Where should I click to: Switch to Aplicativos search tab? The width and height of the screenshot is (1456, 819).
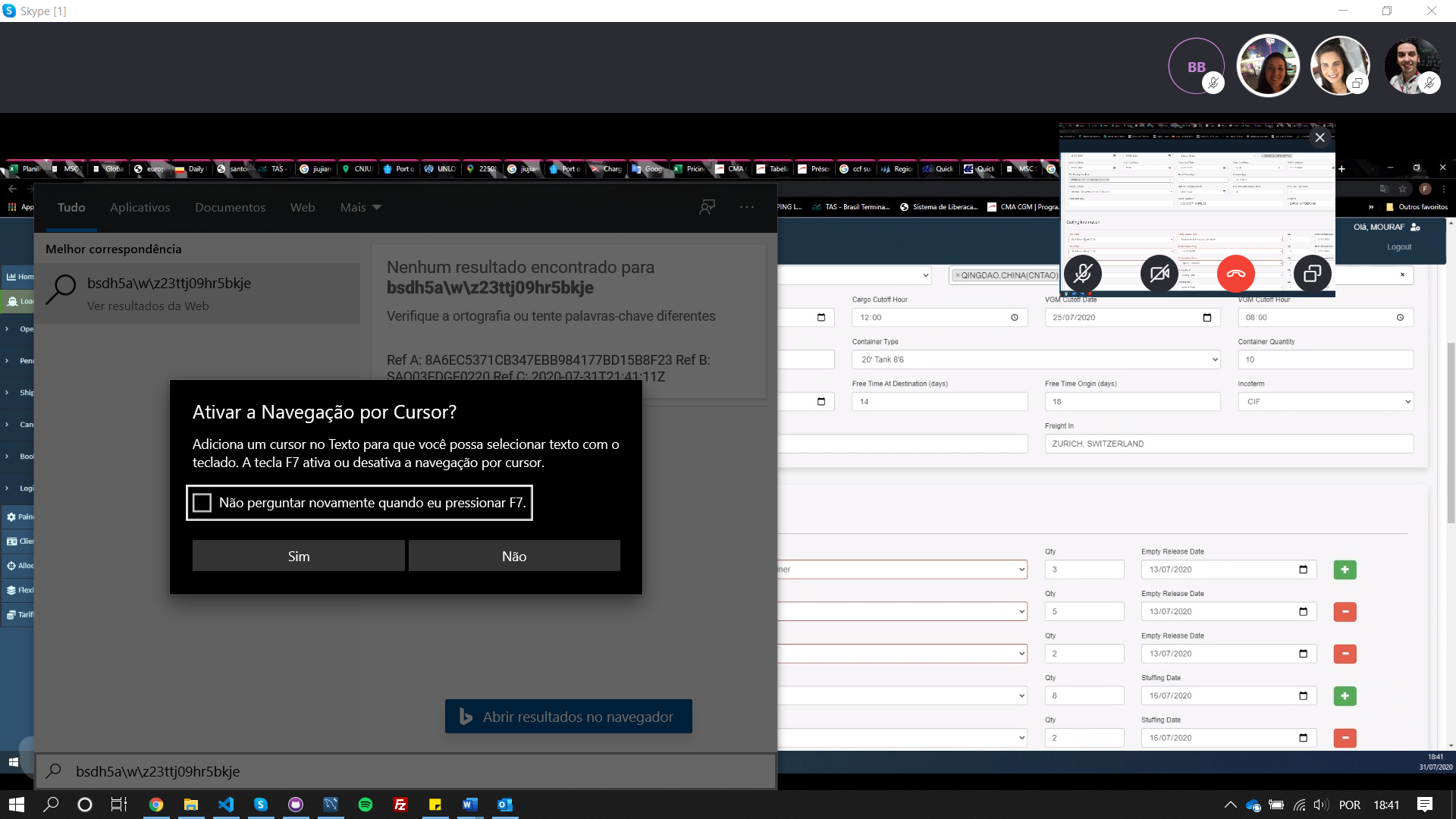coord(140,207)
